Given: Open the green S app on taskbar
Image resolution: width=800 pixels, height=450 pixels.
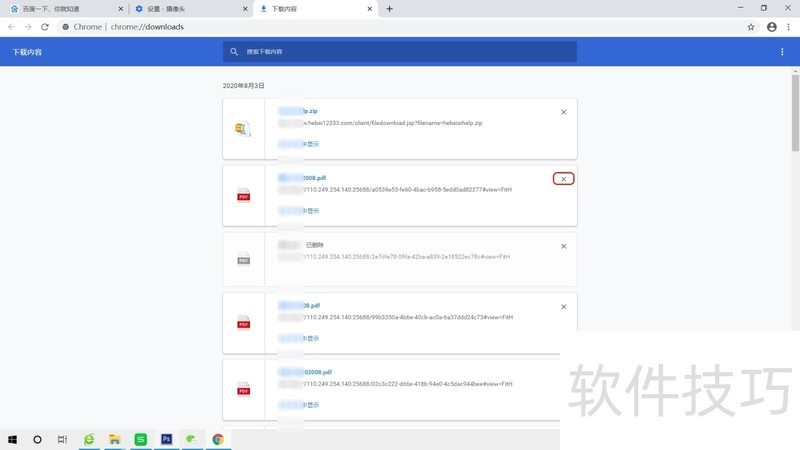Looking at the screenshot, I should tap(140, 439).
